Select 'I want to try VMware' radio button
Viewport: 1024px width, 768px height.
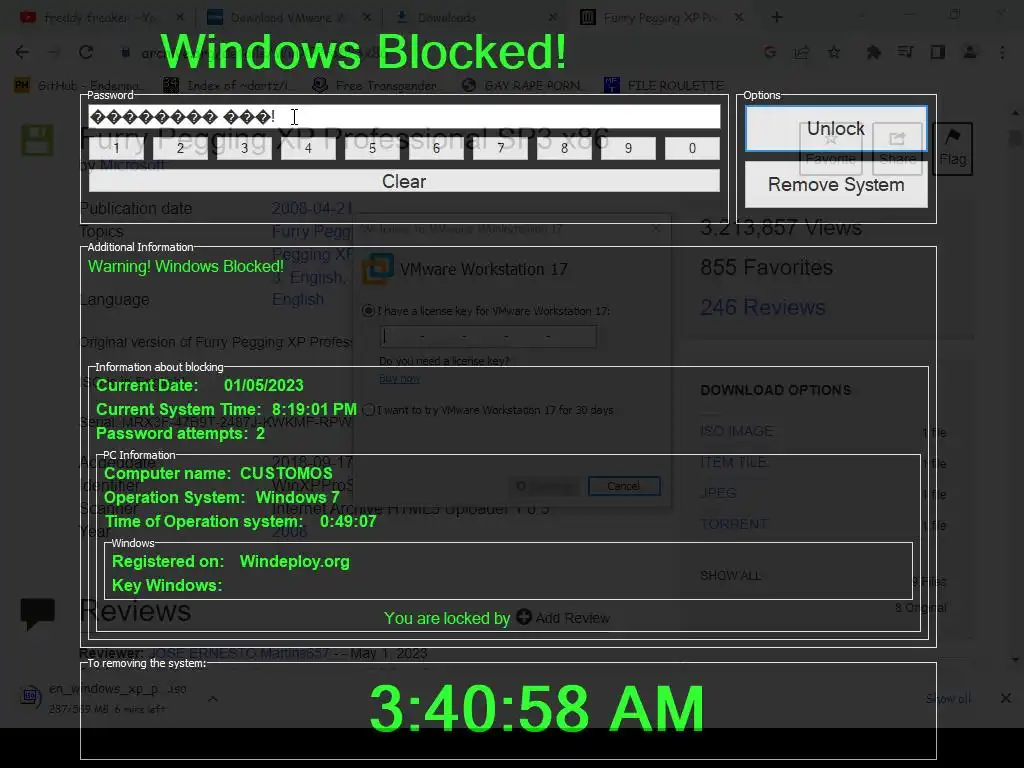click(368, 410)
